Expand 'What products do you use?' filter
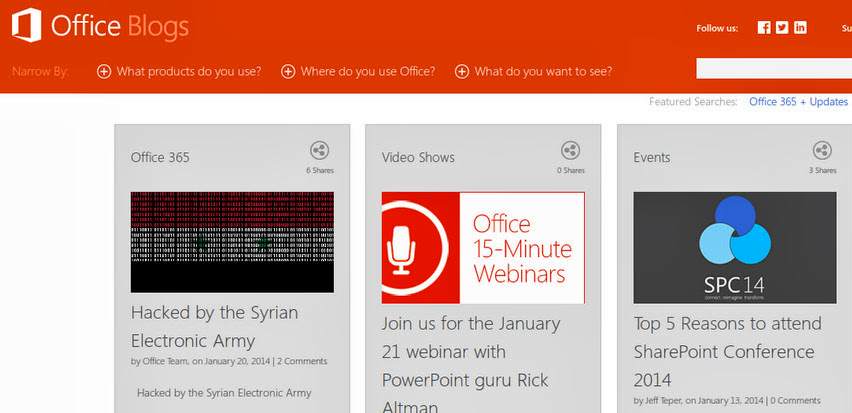Image resolution: width=852 pixels, height=413 pixels. [x=179, y=71]
